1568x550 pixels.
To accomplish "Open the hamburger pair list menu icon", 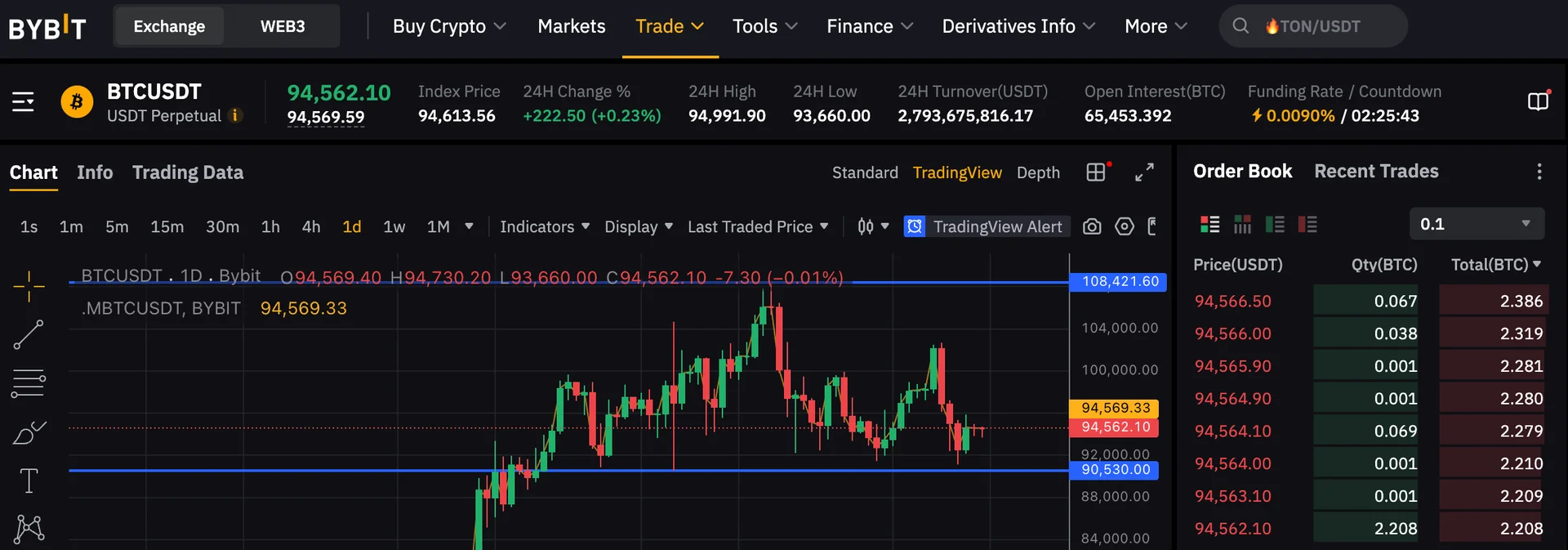I will pos(23,102).
